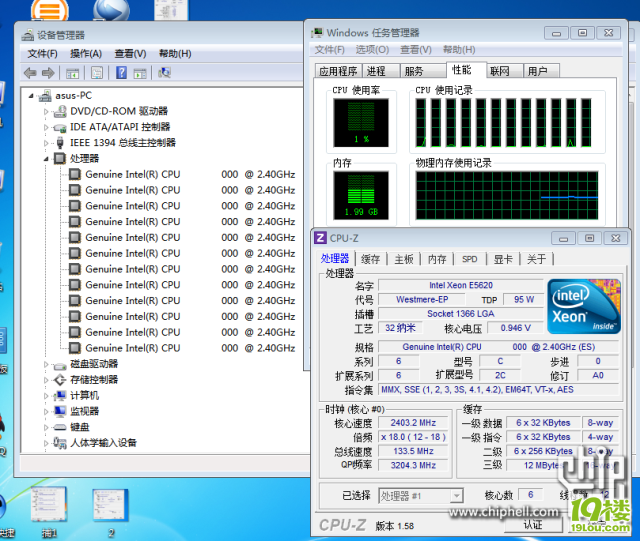Open 查看(V) menu in Task Manager
The height and width of the screenshot is (541, 640).
[416, 49]
